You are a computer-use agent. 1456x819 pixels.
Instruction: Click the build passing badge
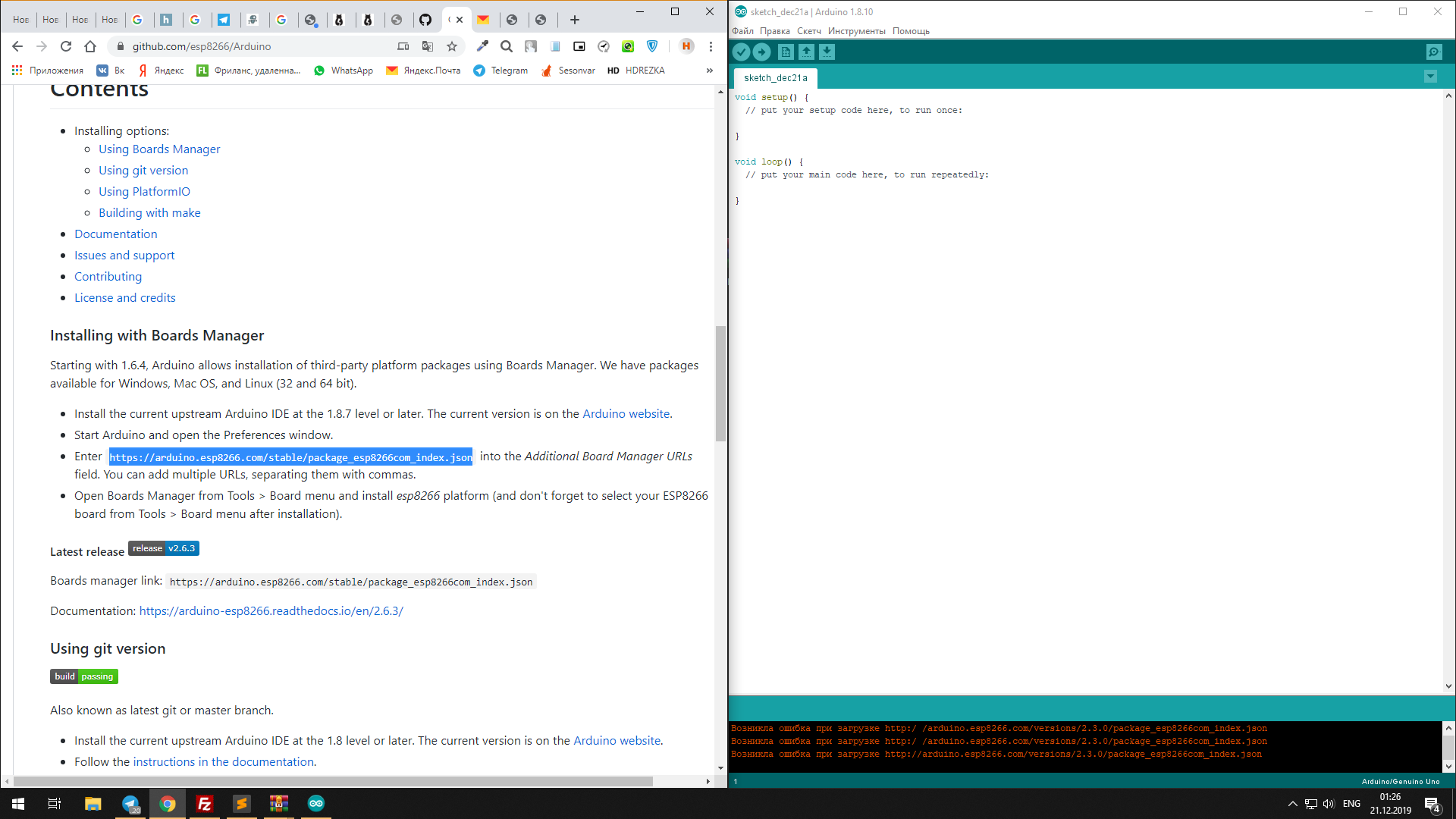coord(84,676)
